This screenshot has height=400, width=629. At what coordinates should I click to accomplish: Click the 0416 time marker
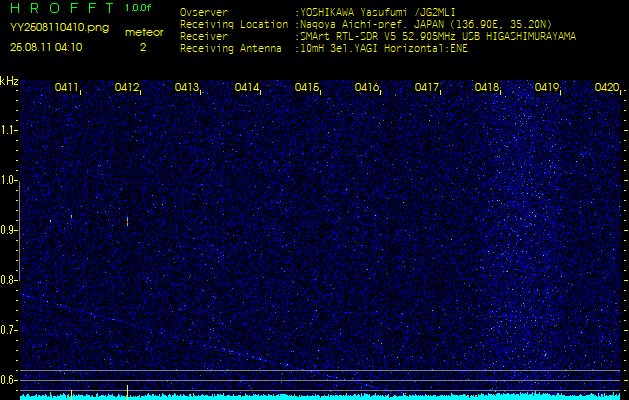(367, 87)
